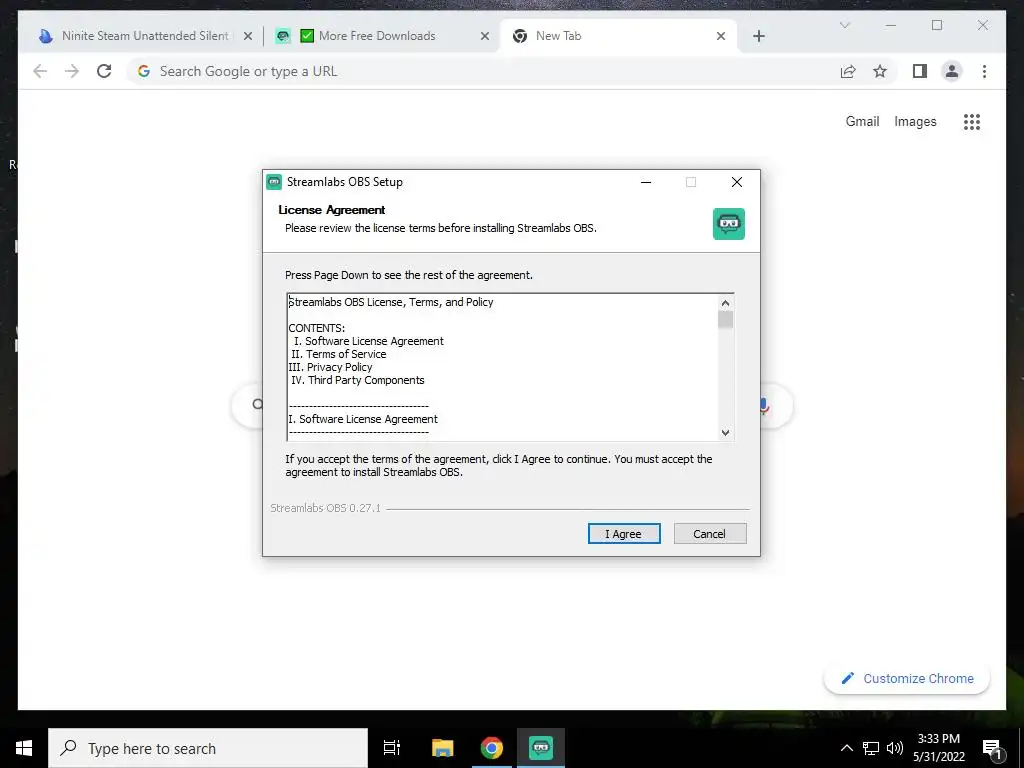Toggle Chrome side panel

pyautogui.click(x=920, y=71)
